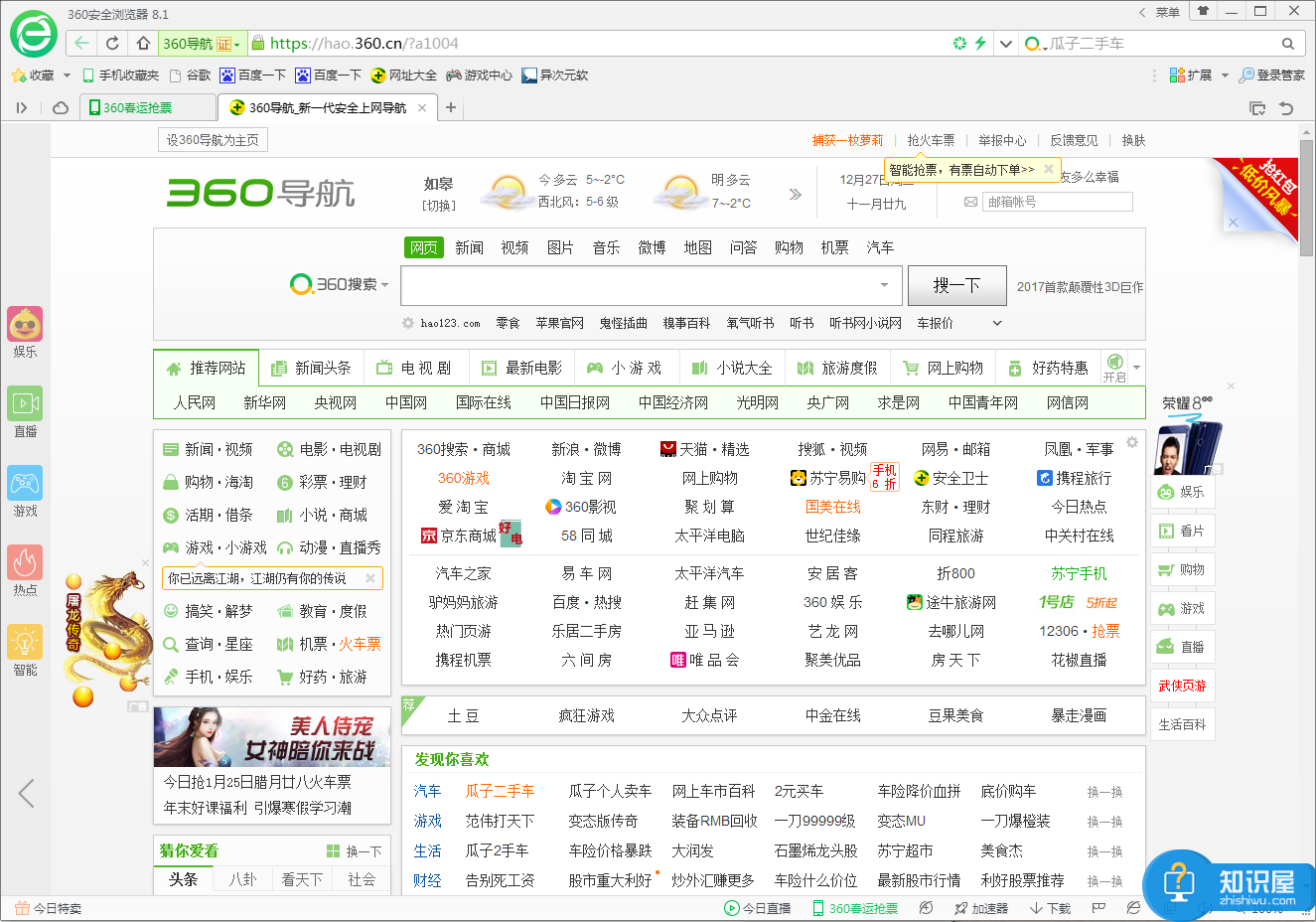Open 看片 in right side panel
1316x922 pixels.
[1182, 531]
